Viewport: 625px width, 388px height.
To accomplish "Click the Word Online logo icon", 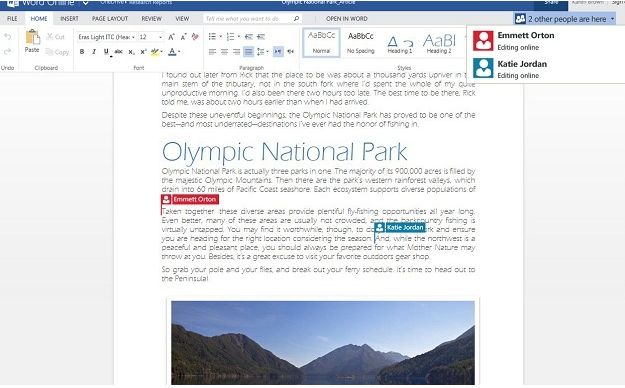I will (12, 3).
